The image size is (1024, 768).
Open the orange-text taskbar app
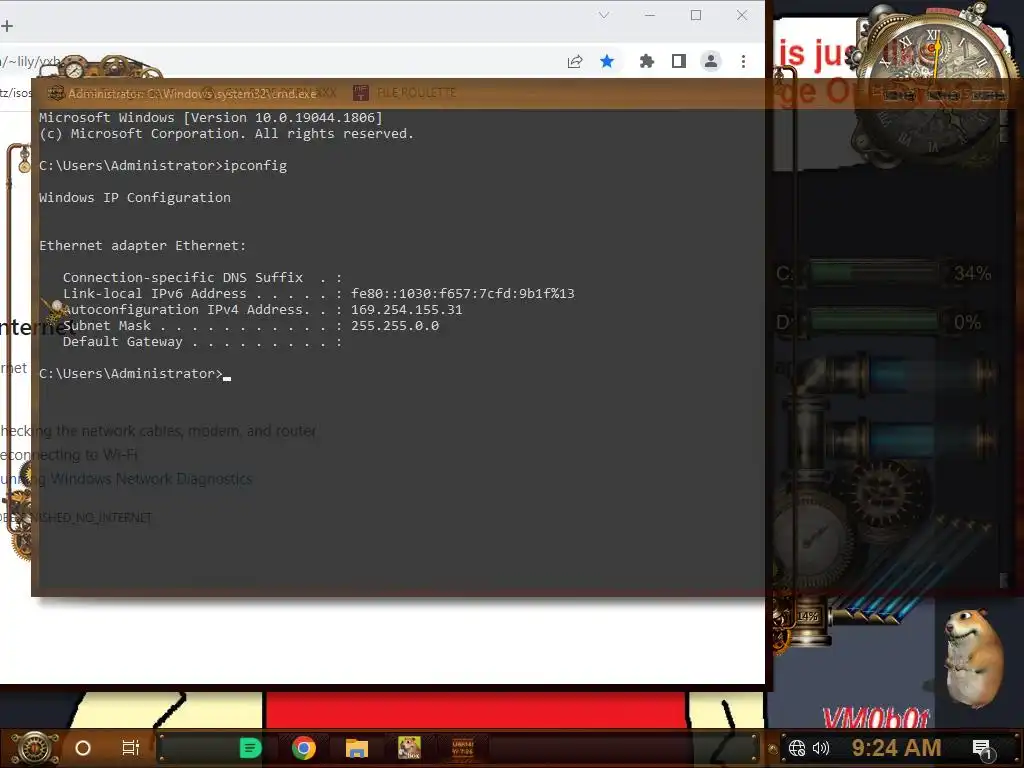(462, 748)
